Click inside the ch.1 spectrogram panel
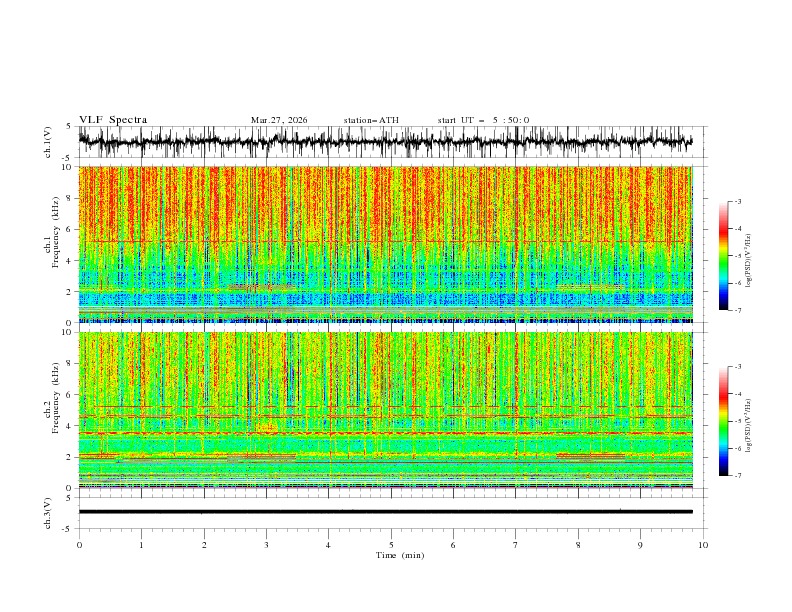792x612 pixels. 386,244
